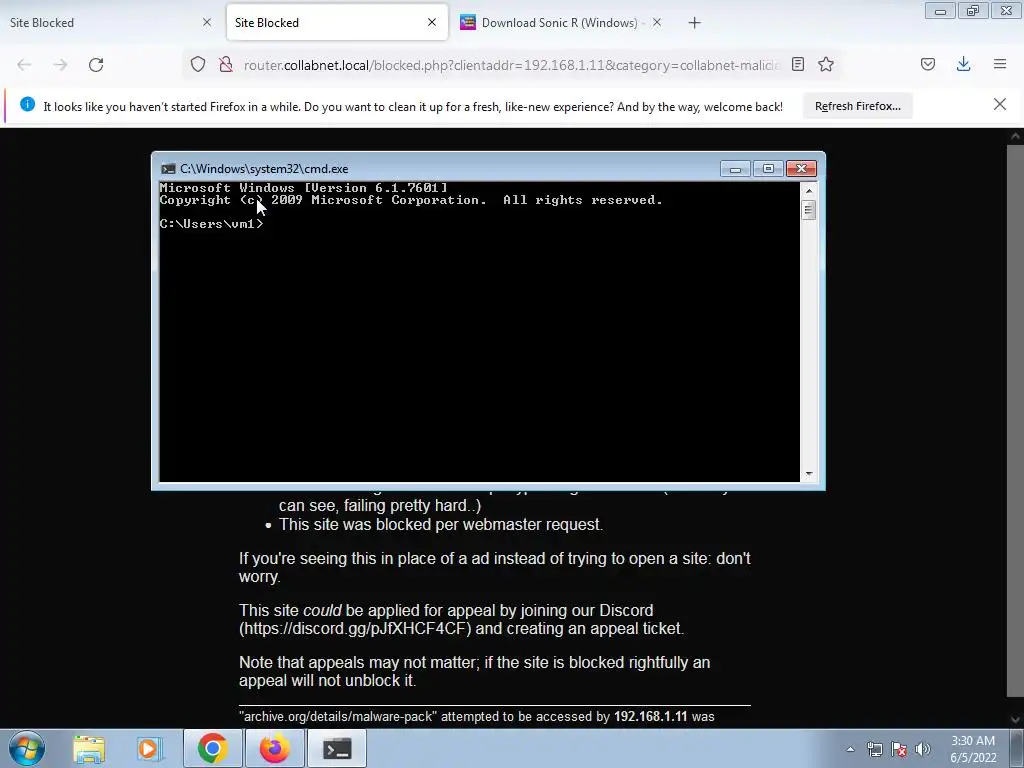
Task: Restore down the Firefox window
Action: tap(973, 11)
